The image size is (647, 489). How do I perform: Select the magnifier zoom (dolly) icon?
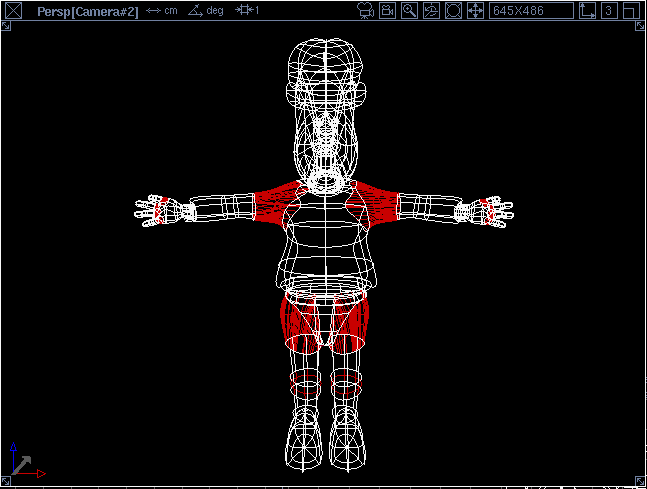pos(409,11)
